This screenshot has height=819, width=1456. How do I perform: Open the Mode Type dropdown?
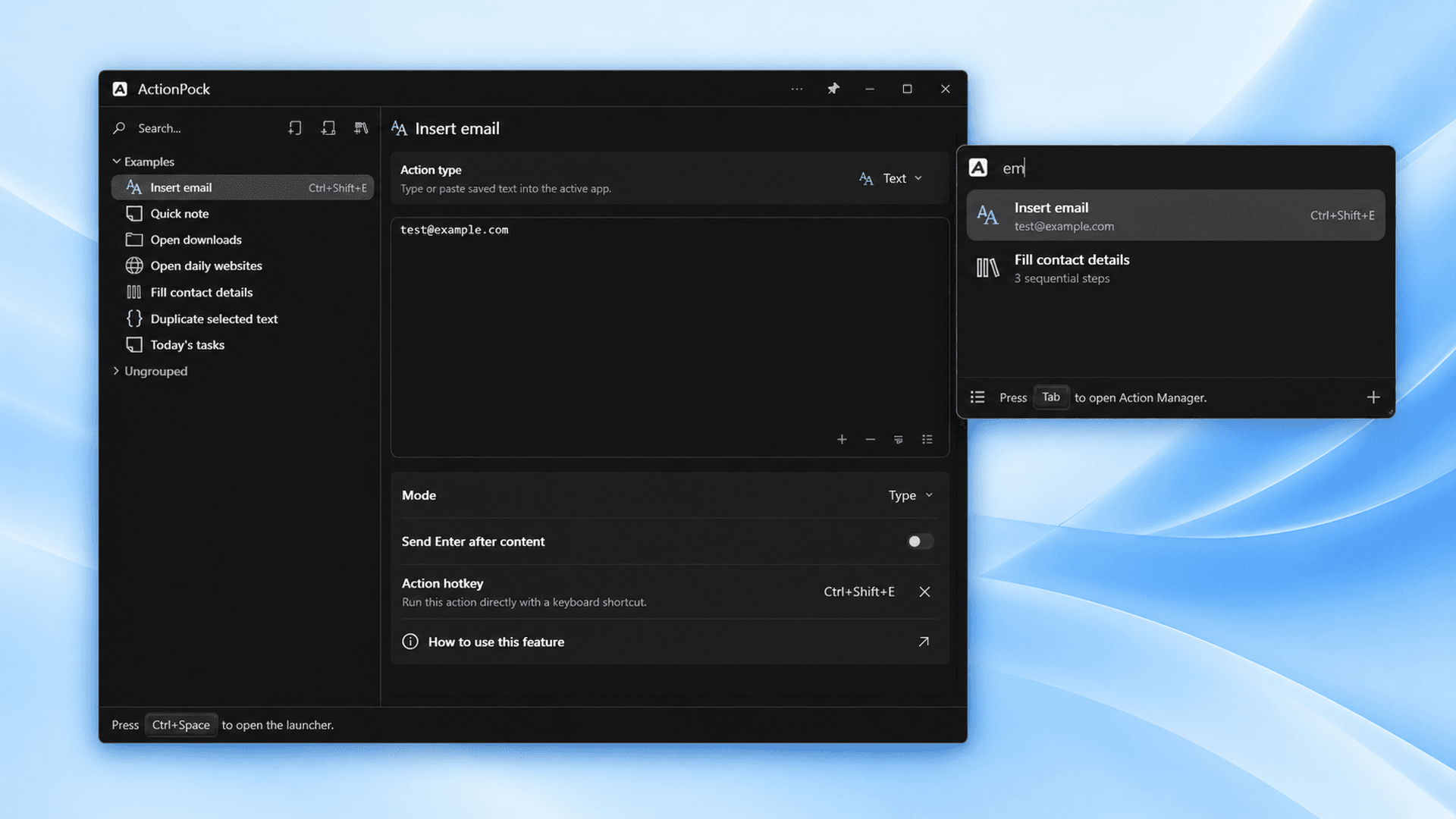point(911,495)
